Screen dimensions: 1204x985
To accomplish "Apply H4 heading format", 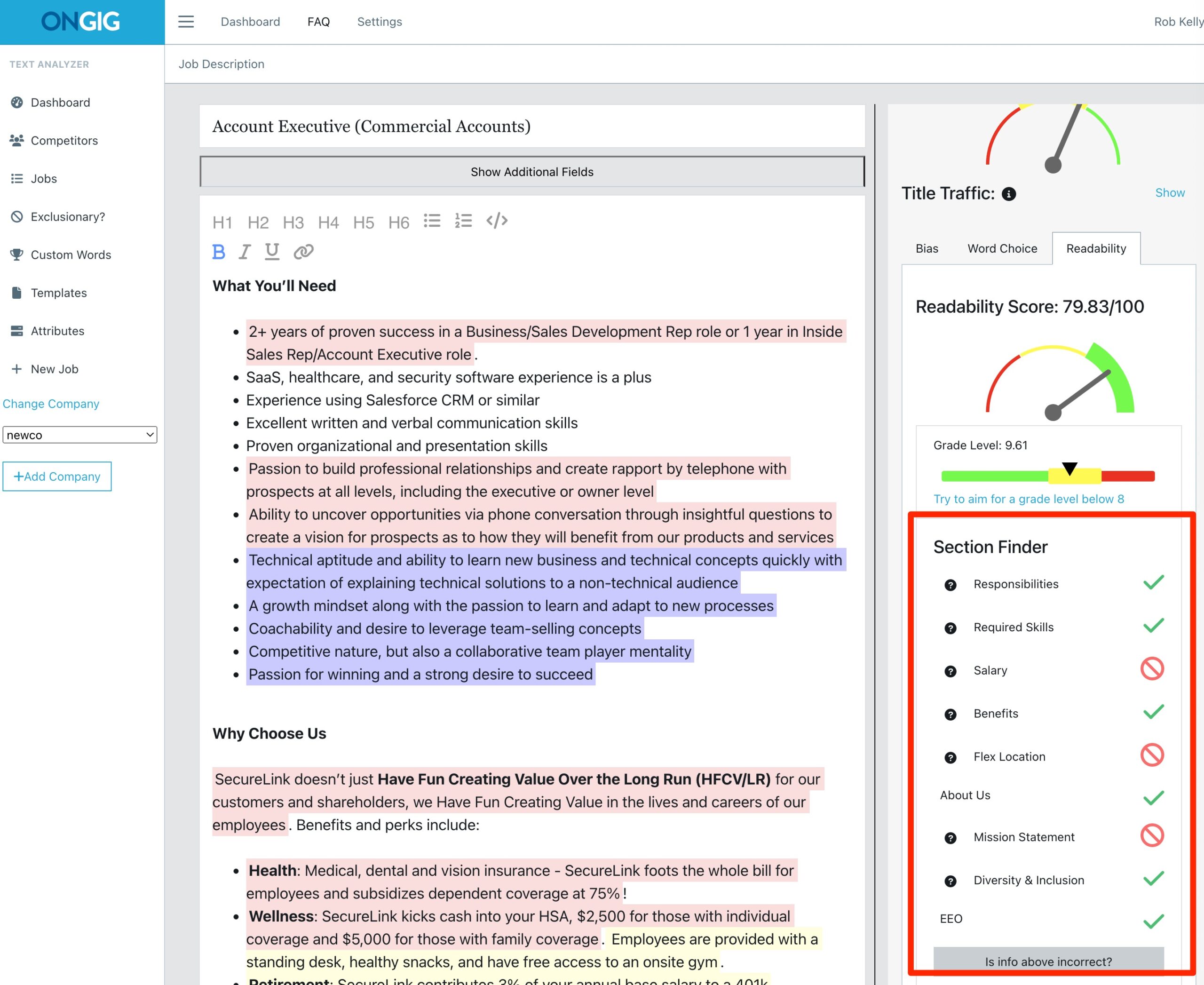I will [329, 222].
